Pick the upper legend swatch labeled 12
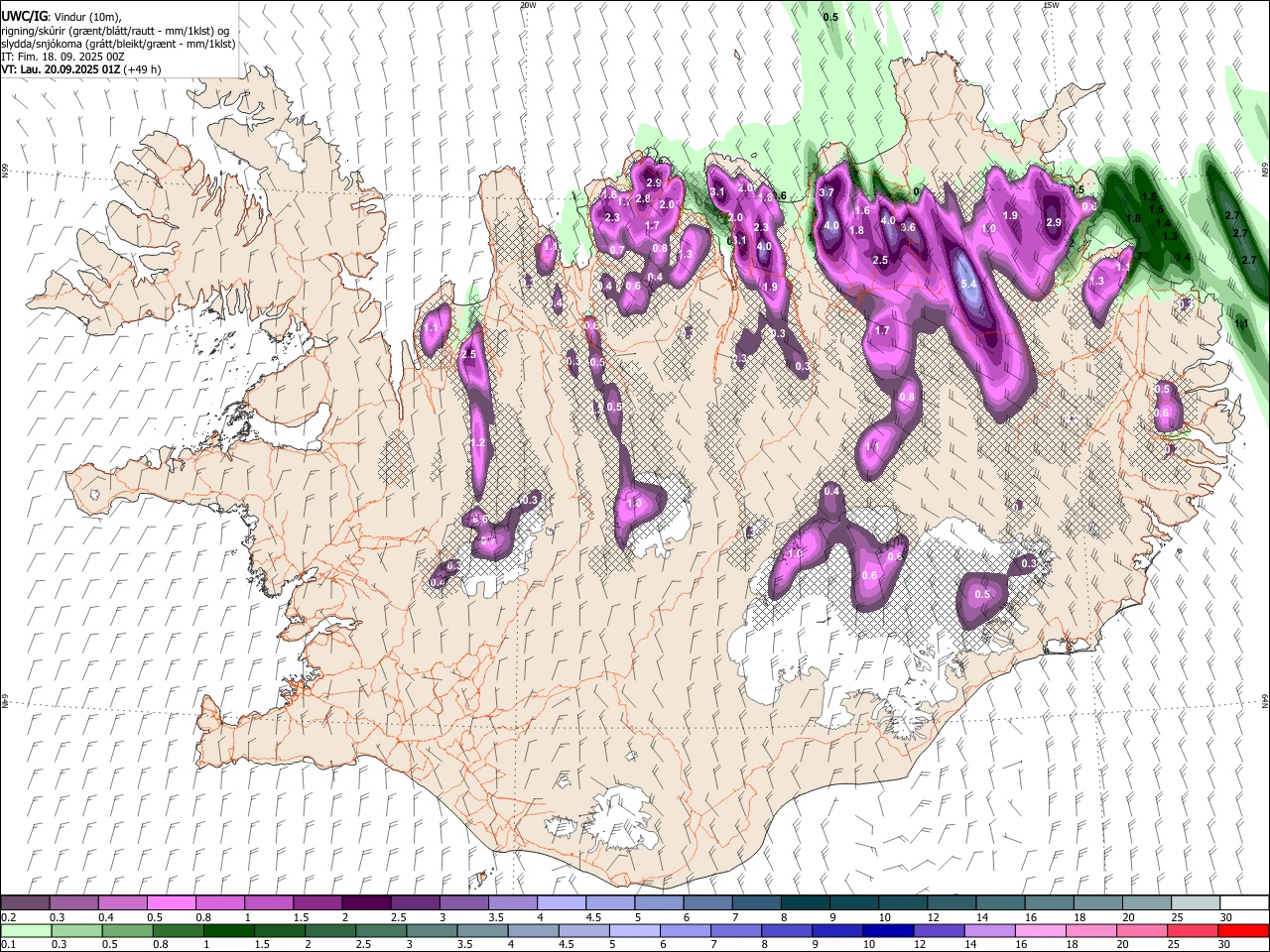Image resolution: width=1270 pixels, height=952 pixels. pos(951,903)
